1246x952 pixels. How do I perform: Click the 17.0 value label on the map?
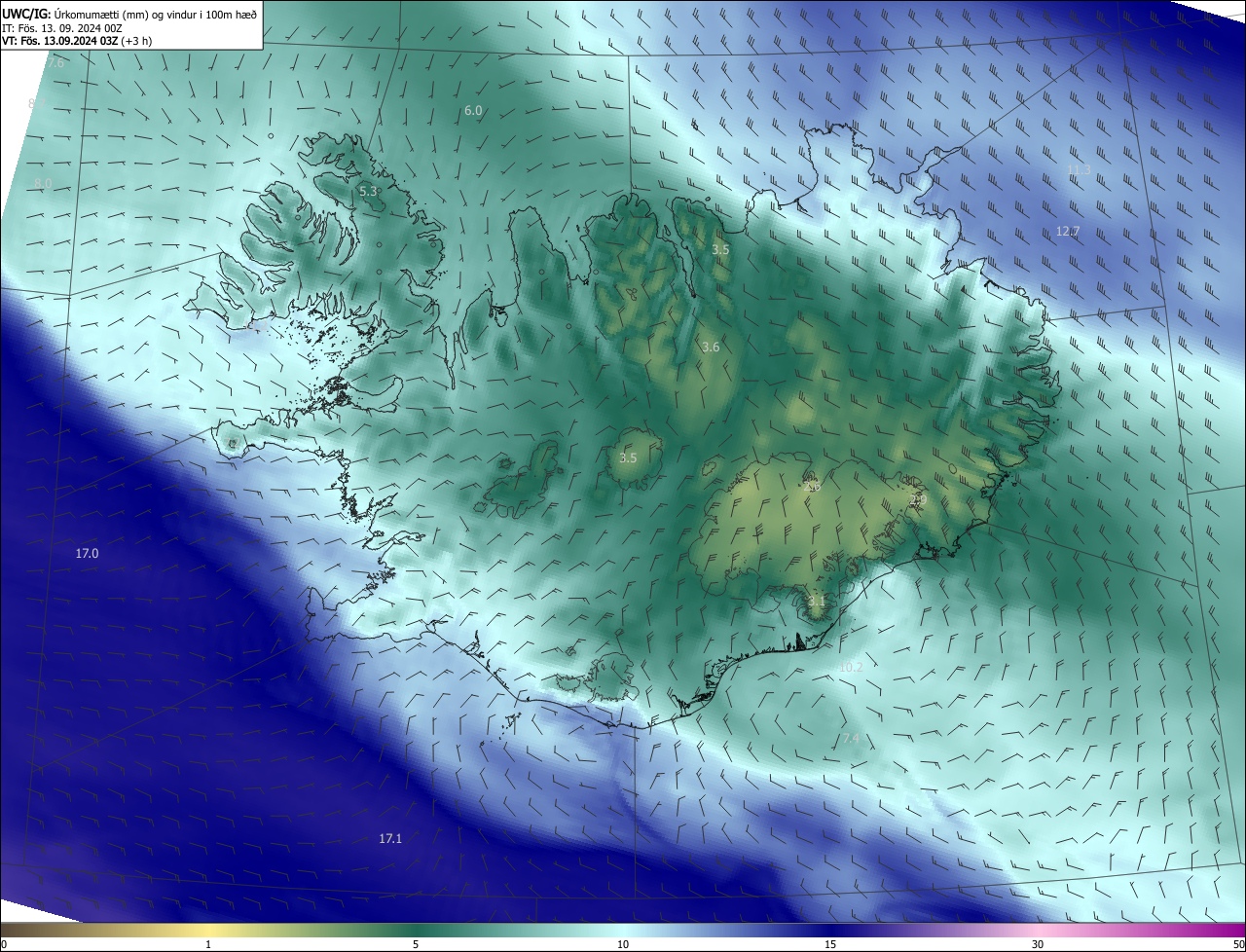(x=87, y=554)
